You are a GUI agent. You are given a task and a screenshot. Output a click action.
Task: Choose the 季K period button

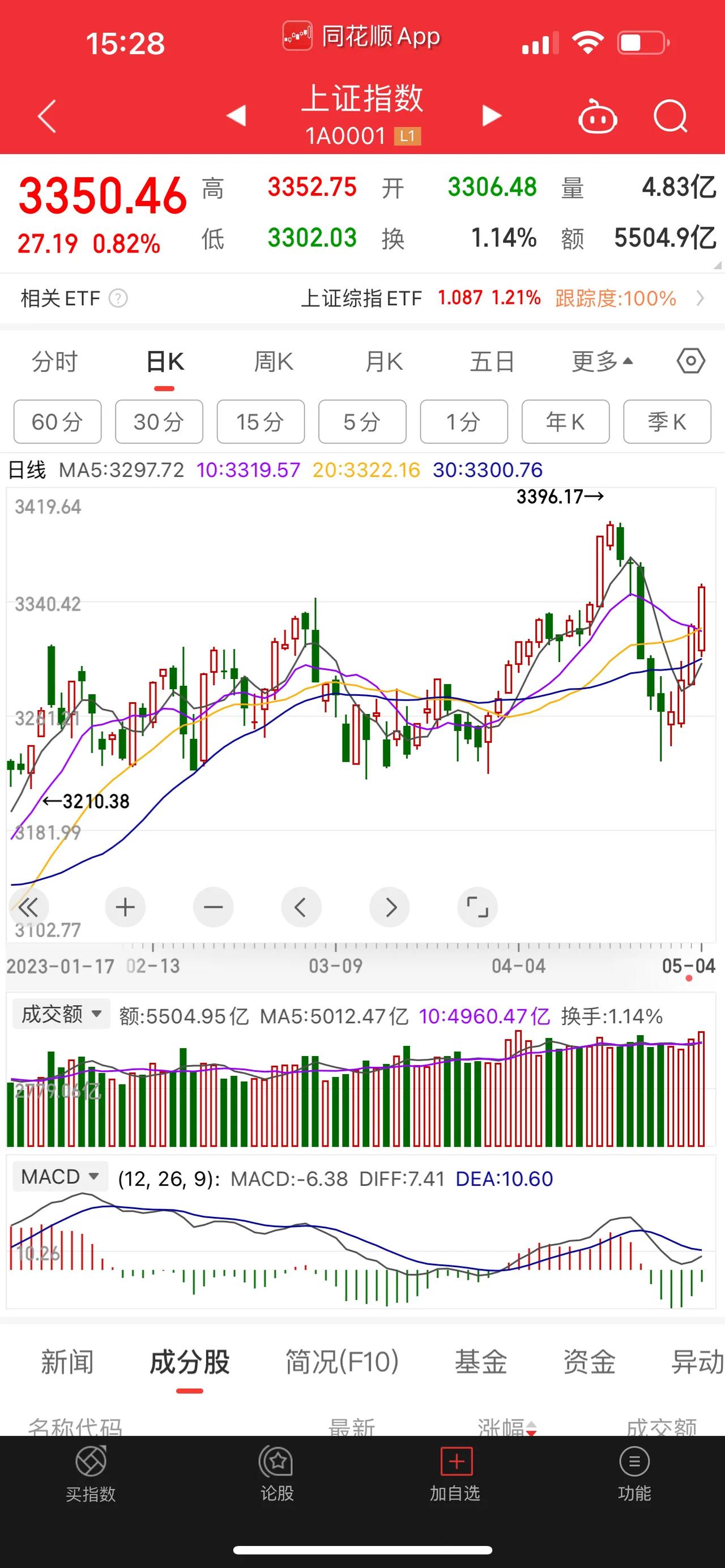pos(667,421)
